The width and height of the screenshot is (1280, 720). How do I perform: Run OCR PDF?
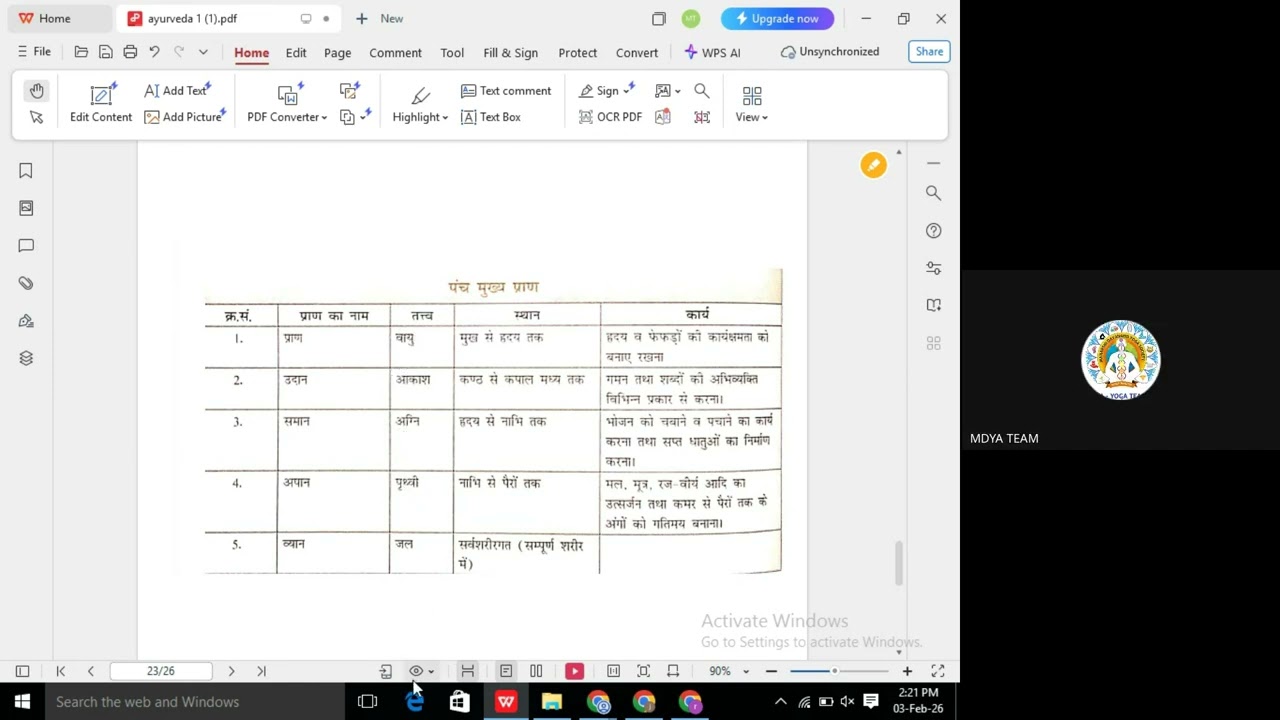(x=610, y=117)
